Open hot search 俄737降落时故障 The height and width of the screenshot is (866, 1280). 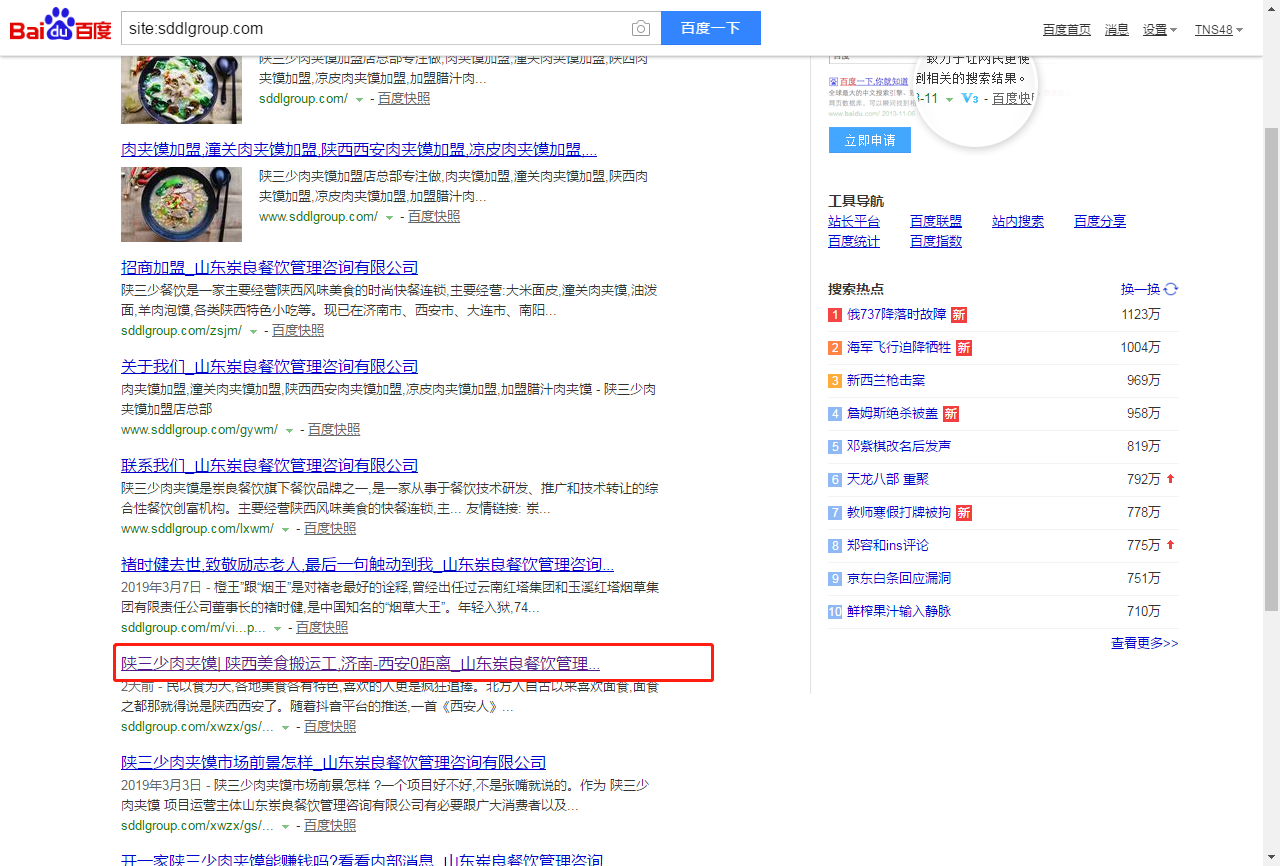[x=896, y=314]
